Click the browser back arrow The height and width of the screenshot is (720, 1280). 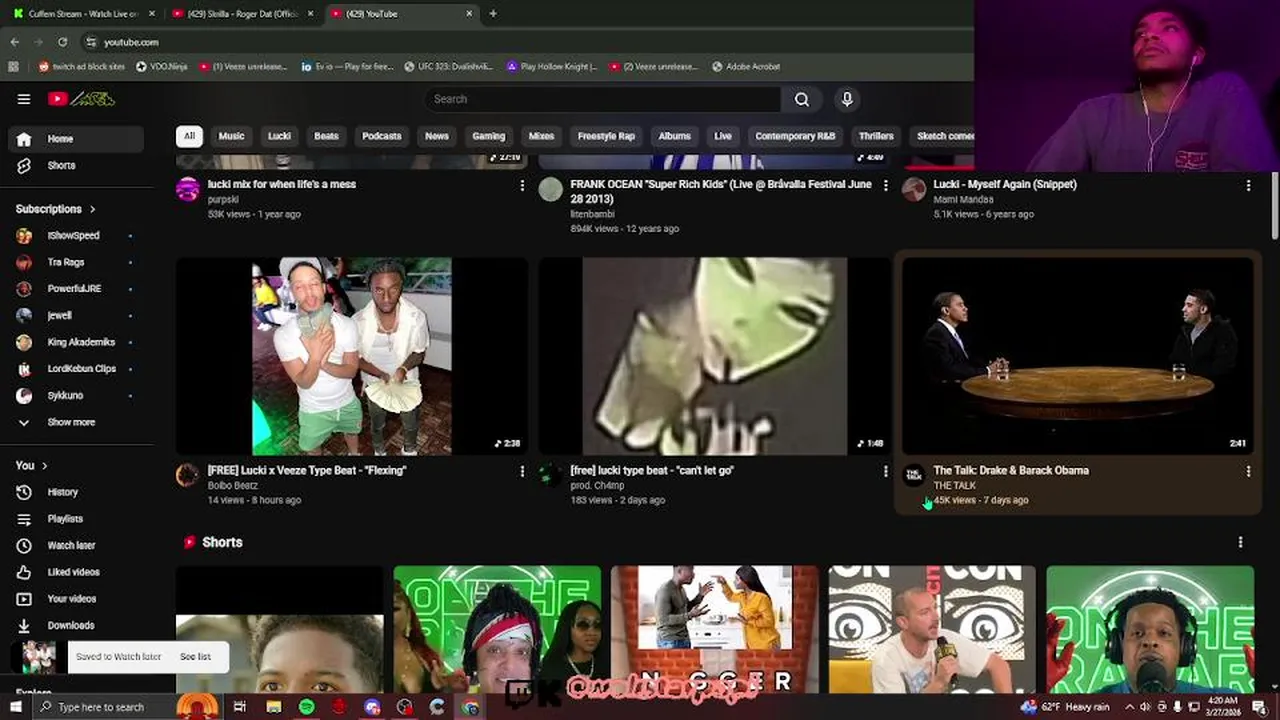click(x=14, y=42)
